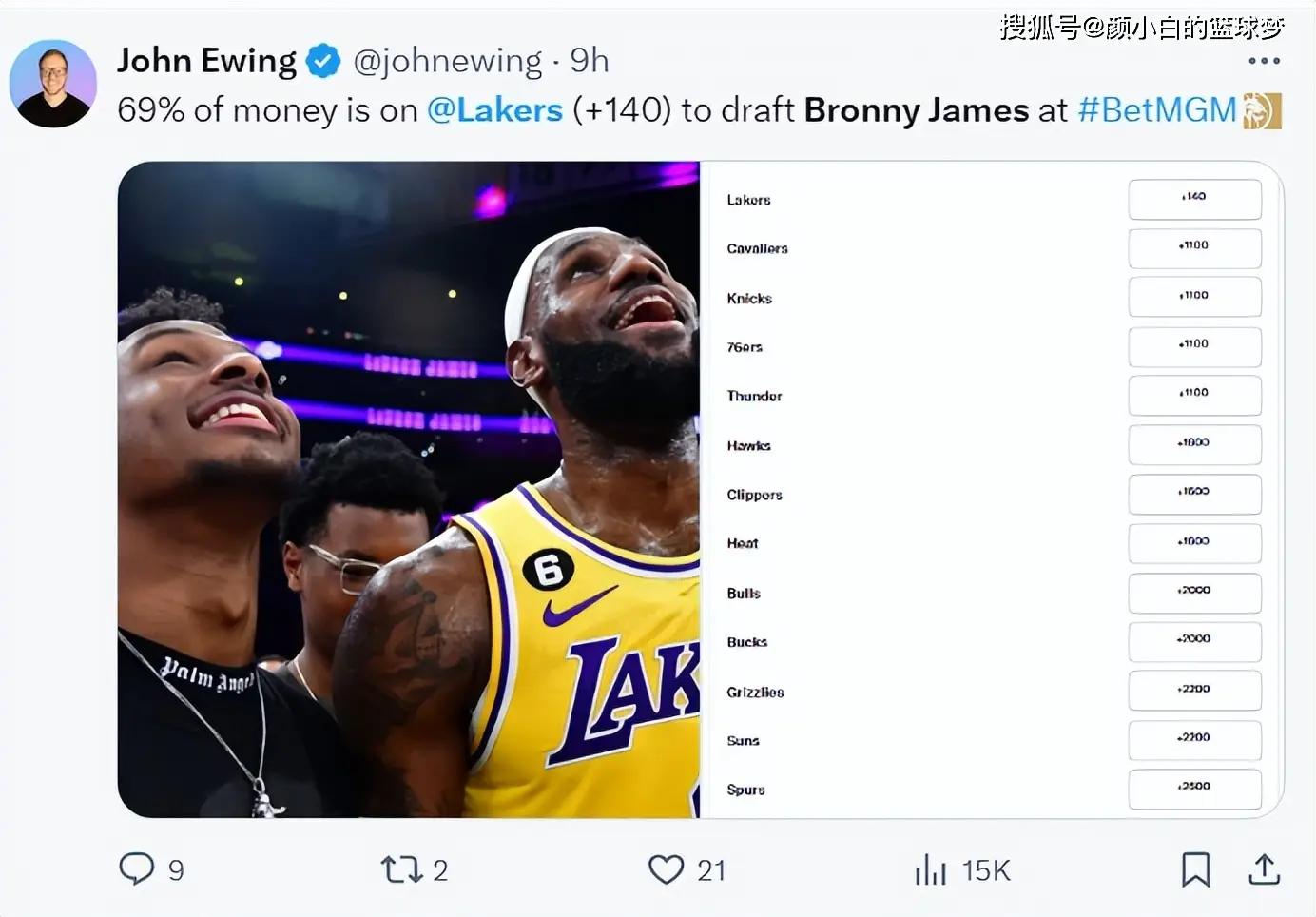Open the three-dot more options menu
1316x917 pixels.
point(1264,61)
